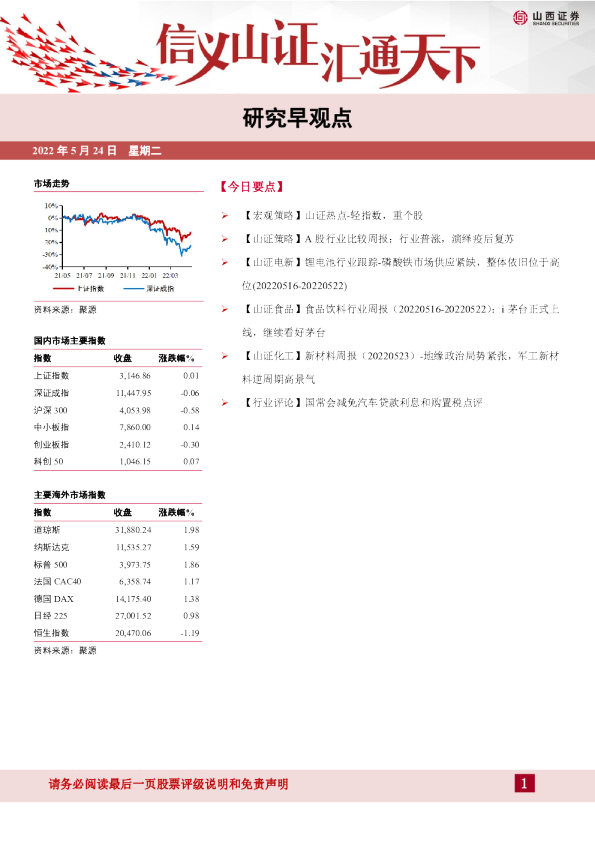This screenshot has height=842, width=595.
Task: Click the arrow bullet beside 山证化工 item
Action: 225,356
